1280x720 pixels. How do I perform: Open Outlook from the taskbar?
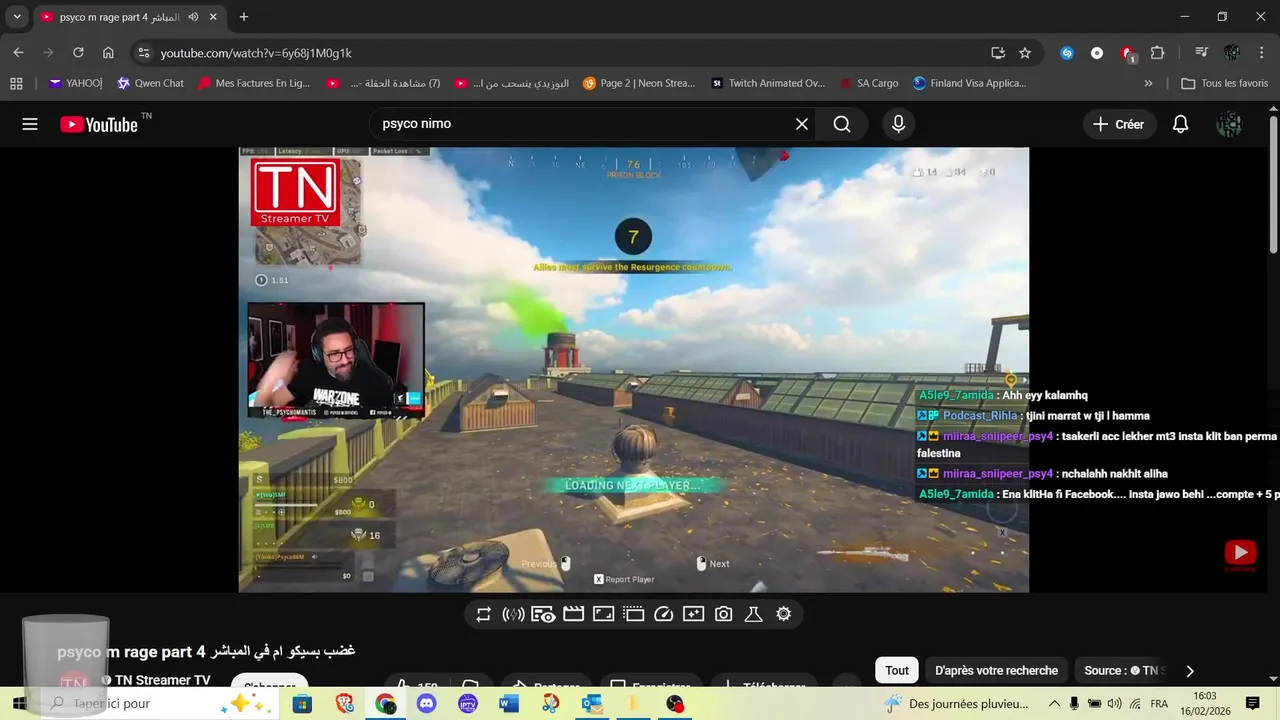pyautogui.click(x=592, y=704)
